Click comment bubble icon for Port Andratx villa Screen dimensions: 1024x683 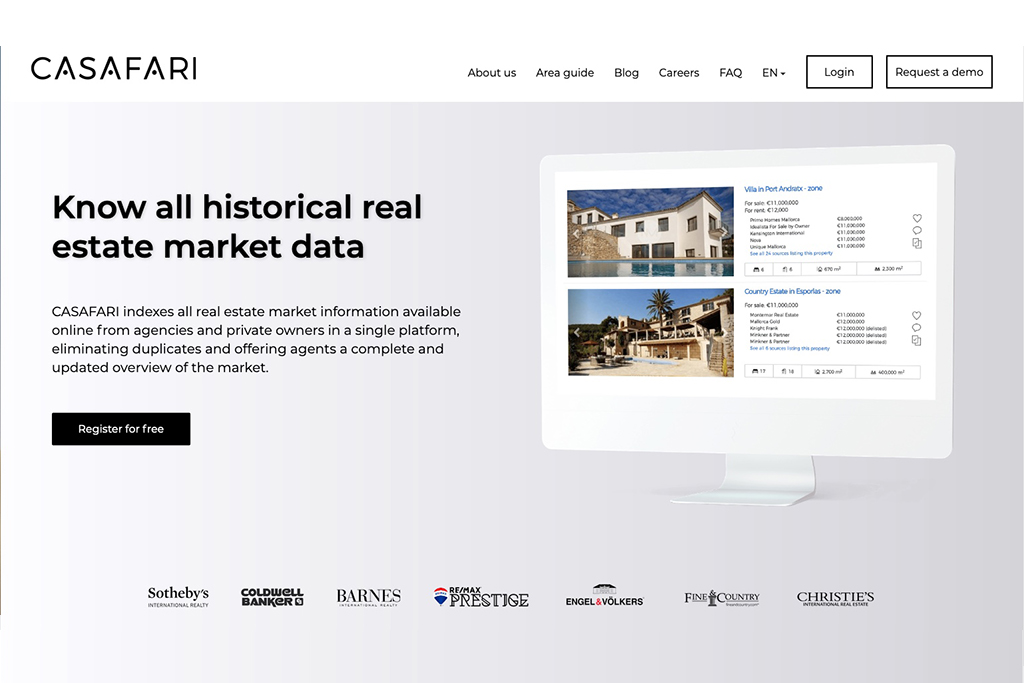(x=917, y=230)
